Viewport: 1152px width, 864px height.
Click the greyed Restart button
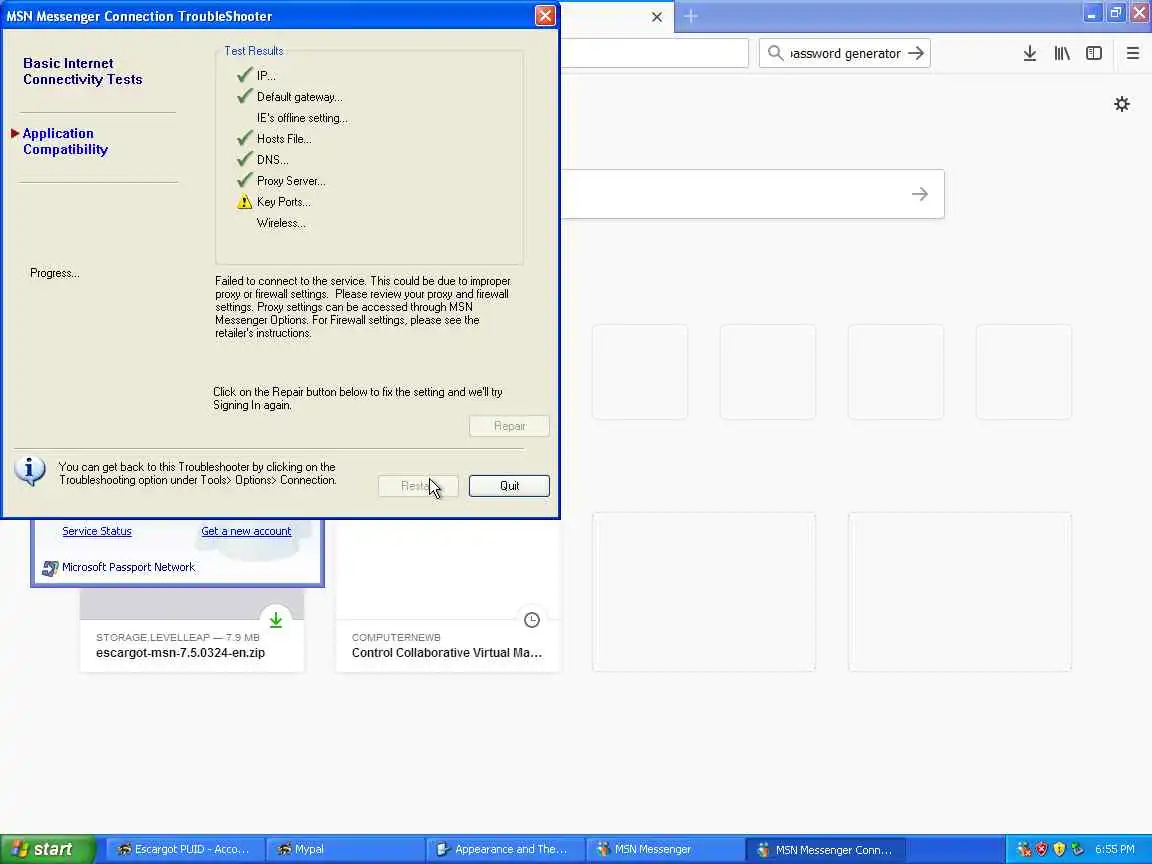tap(418, 486)
